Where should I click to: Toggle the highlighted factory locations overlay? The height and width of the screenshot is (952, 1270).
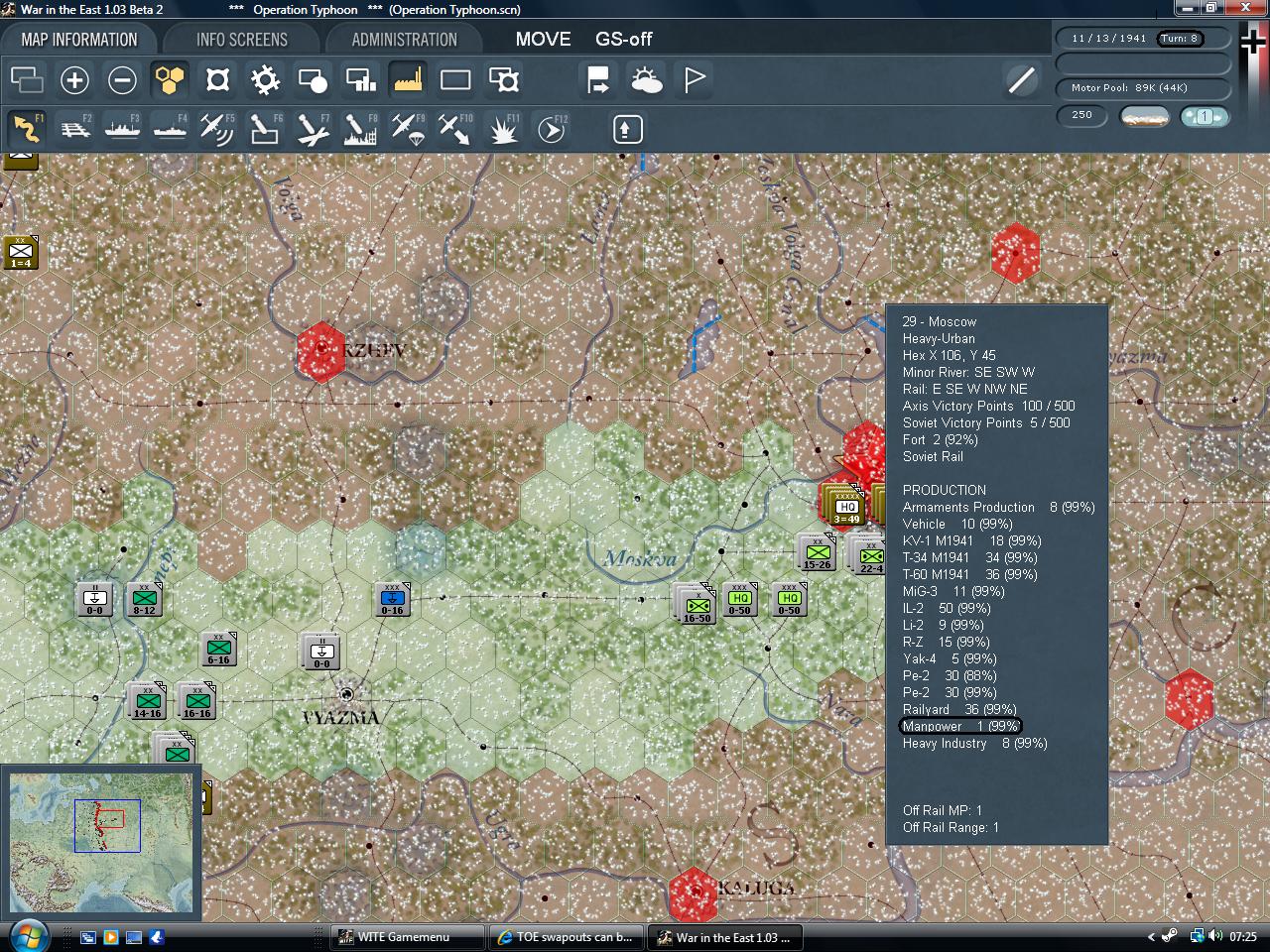(x=408, y=79)
